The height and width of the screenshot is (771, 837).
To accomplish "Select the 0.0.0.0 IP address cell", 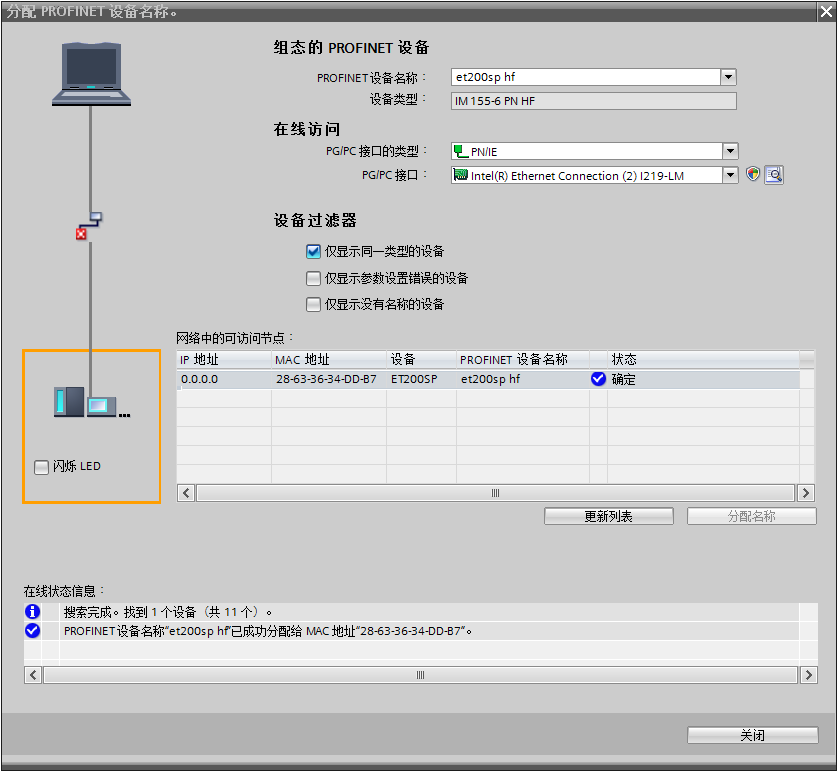I will tap(224, 379).
